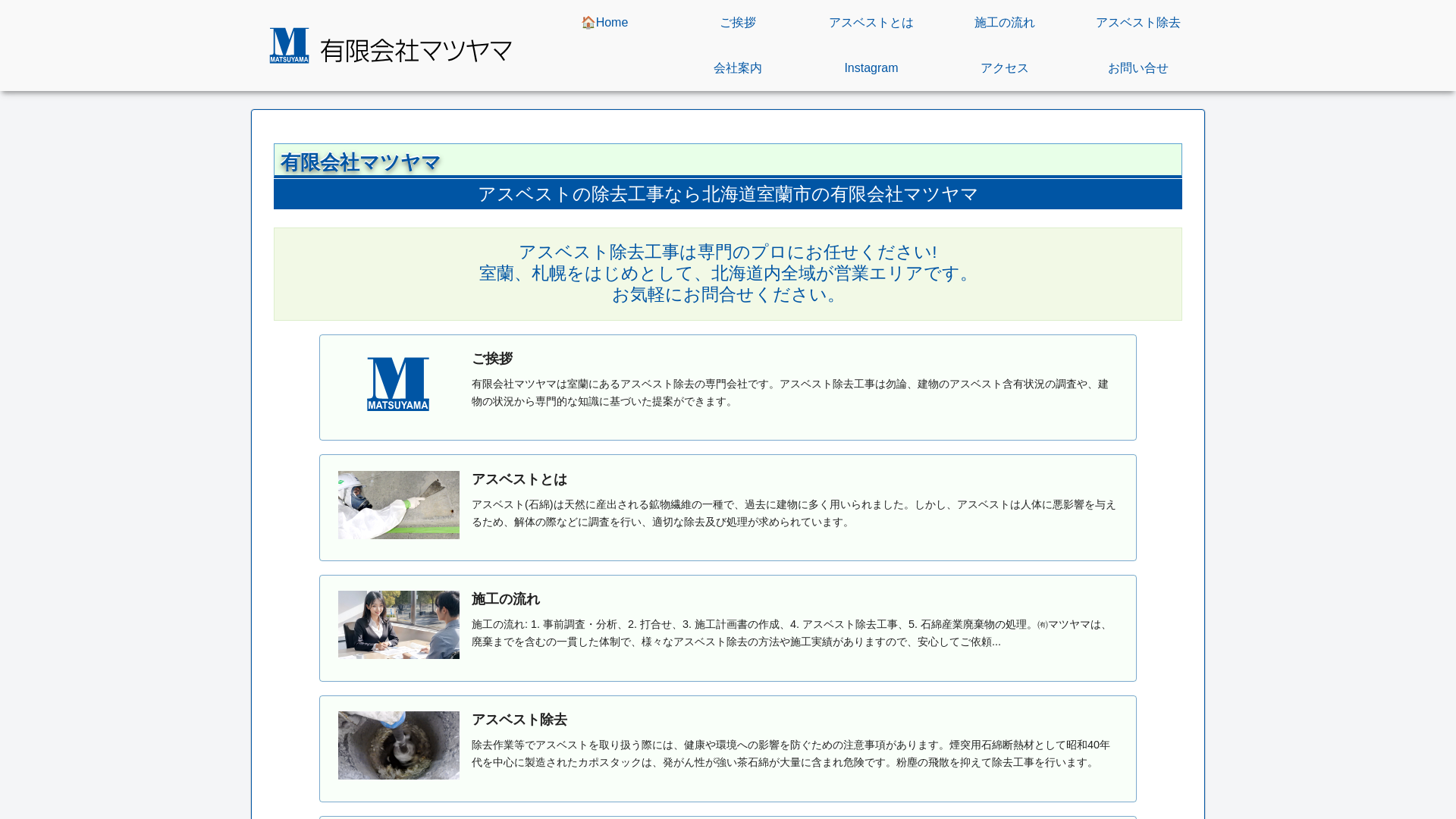Open the ご挨拶 menu item
The height and width of the screenshot is (819, 1456).
point(738,23)
